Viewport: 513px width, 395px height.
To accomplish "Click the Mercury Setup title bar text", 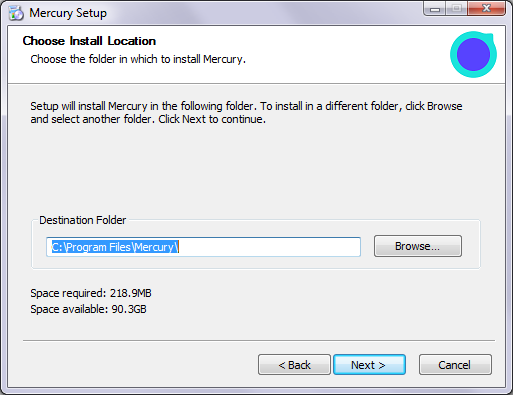I will [68, 13].
